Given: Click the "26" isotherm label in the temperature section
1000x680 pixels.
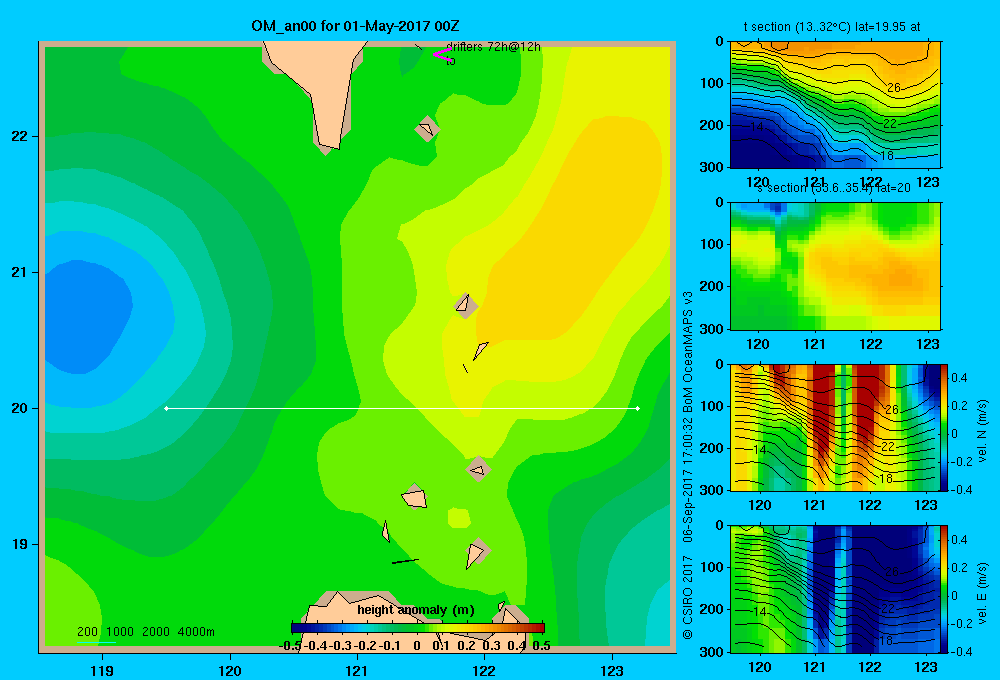Looking at the screenshot, I should click(x=893, y=87).
